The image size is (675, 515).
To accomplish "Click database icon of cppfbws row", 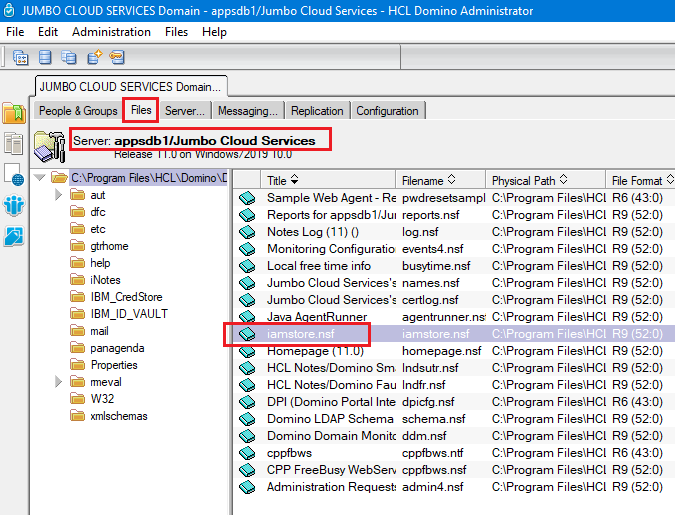I will tap(247, 453).
